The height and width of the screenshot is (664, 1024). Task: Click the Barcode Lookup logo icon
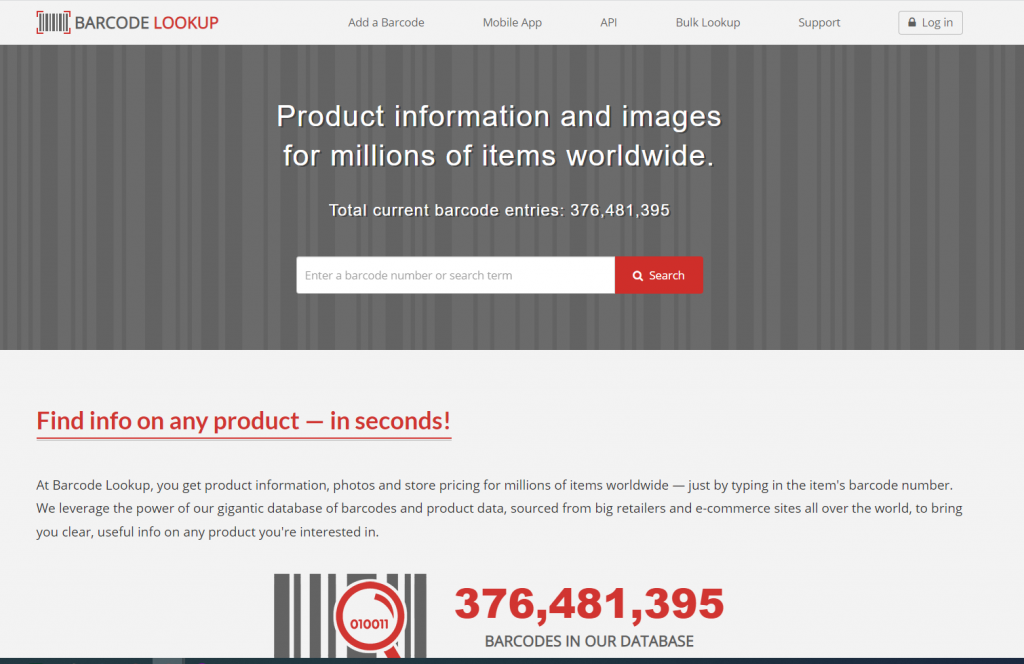[x=54, y=22]
